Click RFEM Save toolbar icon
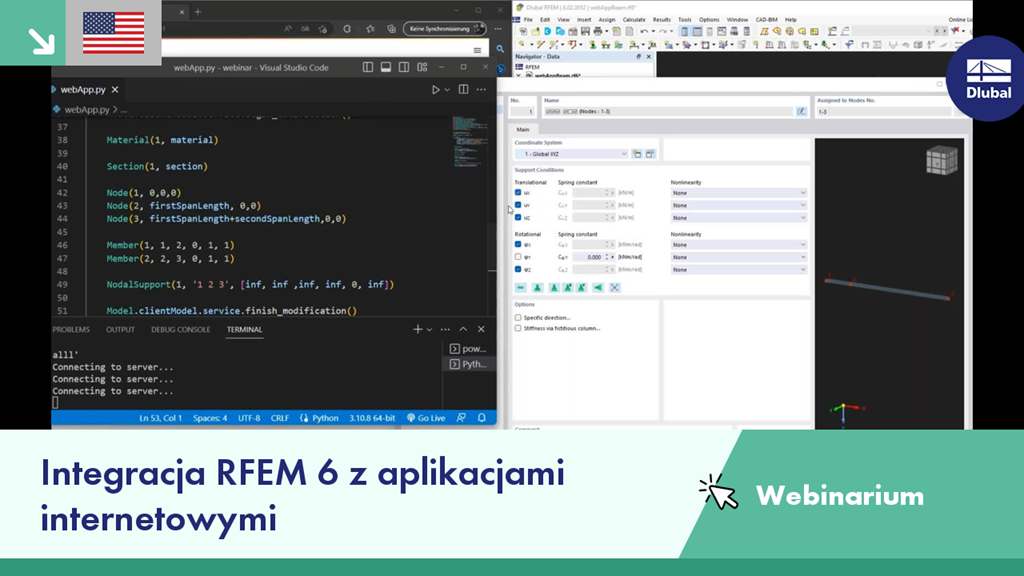Image resolution: width=1024 pixels, height=576 pixels. click(x=585, y=31)
